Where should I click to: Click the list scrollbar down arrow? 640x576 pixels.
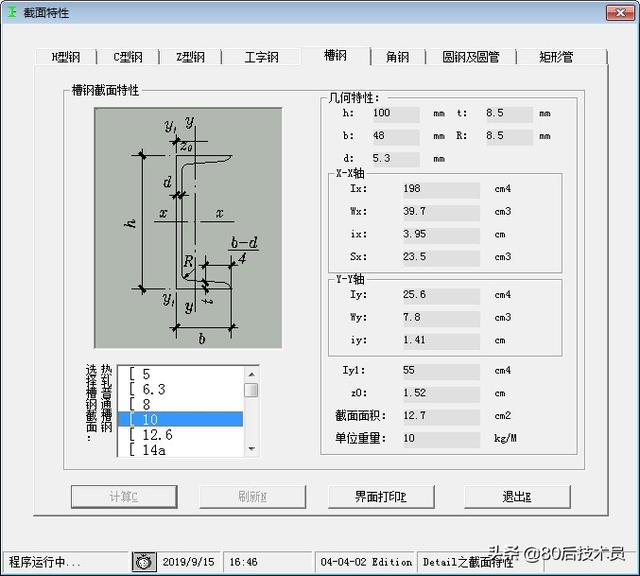click(251, 449)
